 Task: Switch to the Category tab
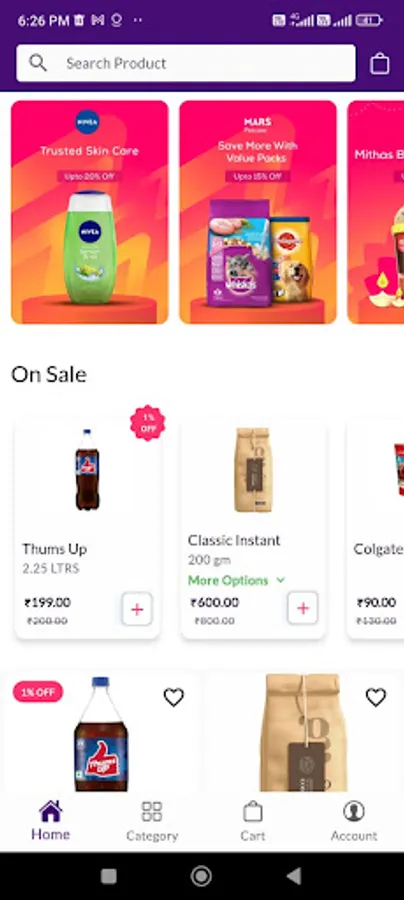click(x=152, y=821)
